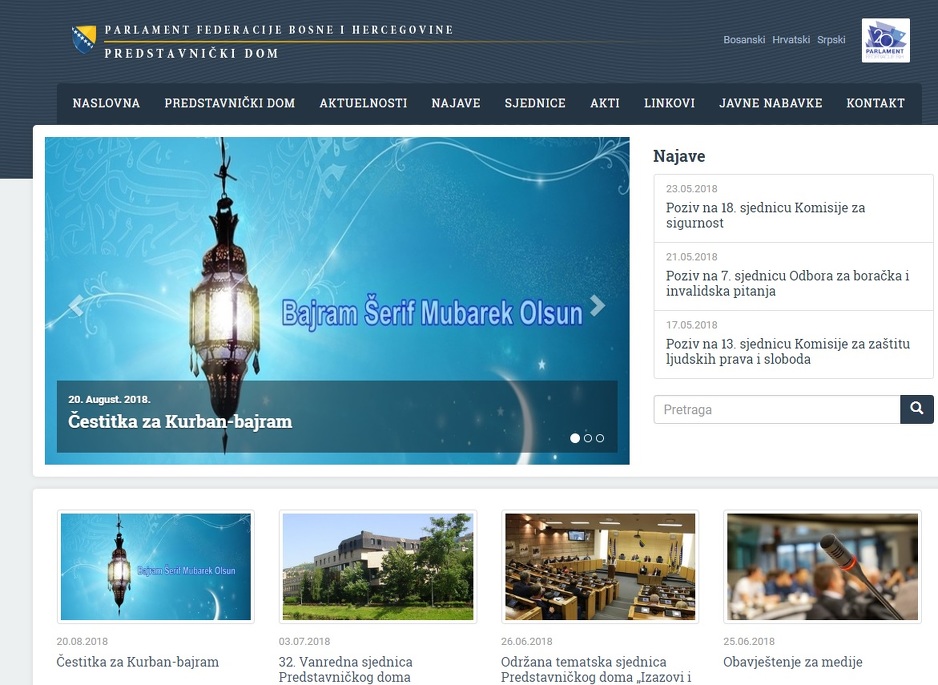
Task: Open the Sjednice menu item
Action: [535, 103]
